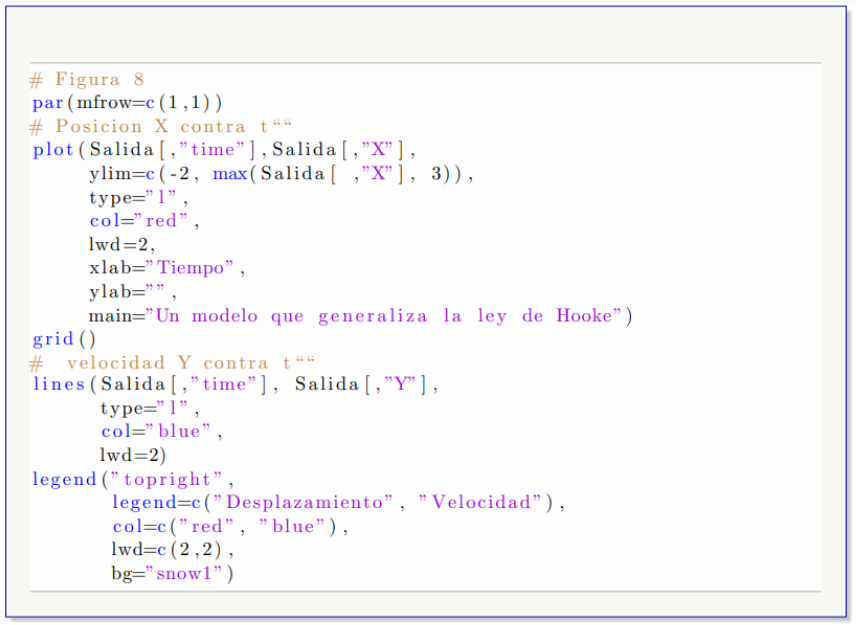
Task: Click the bg="snow1" argument
Action: pos(172,573)
